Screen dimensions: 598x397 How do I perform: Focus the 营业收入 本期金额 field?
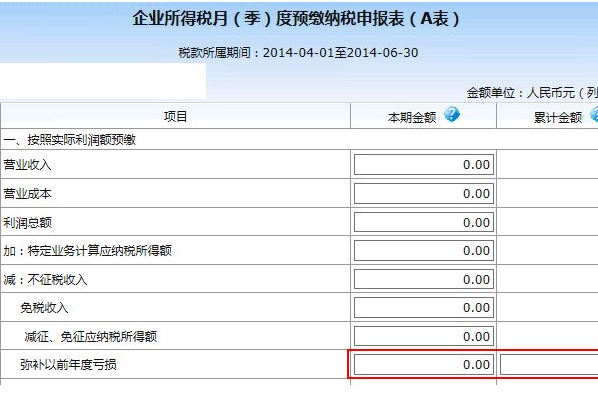(x=424, y=165)
